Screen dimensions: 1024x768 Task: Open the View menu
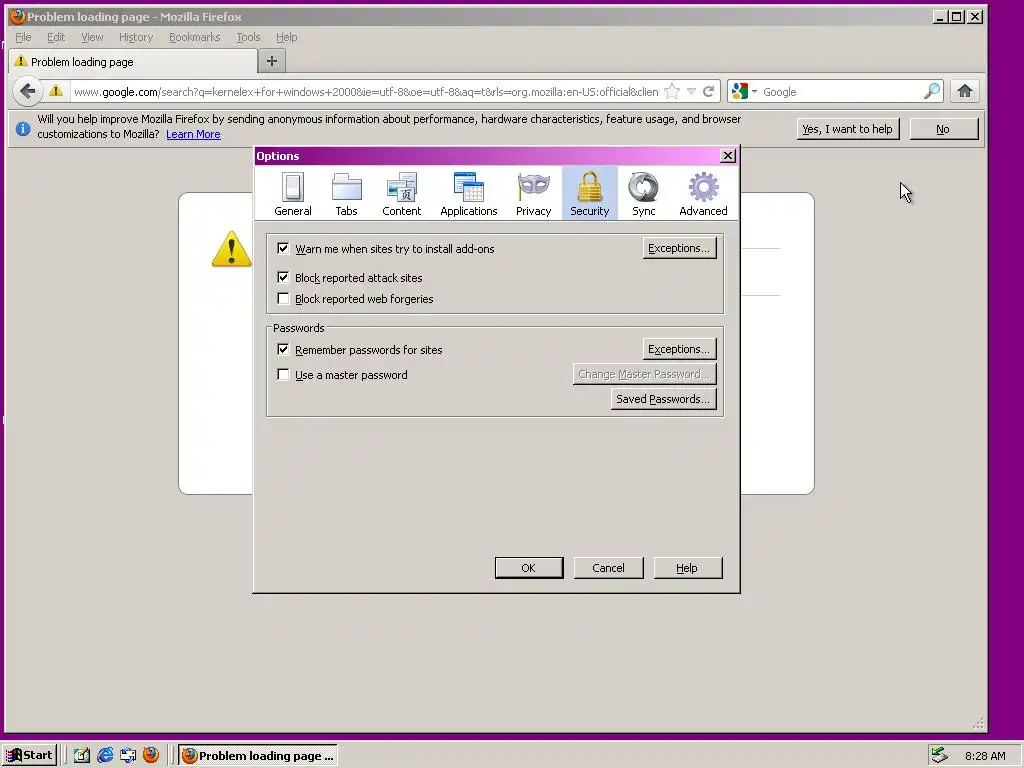click(x=92, y=37)
